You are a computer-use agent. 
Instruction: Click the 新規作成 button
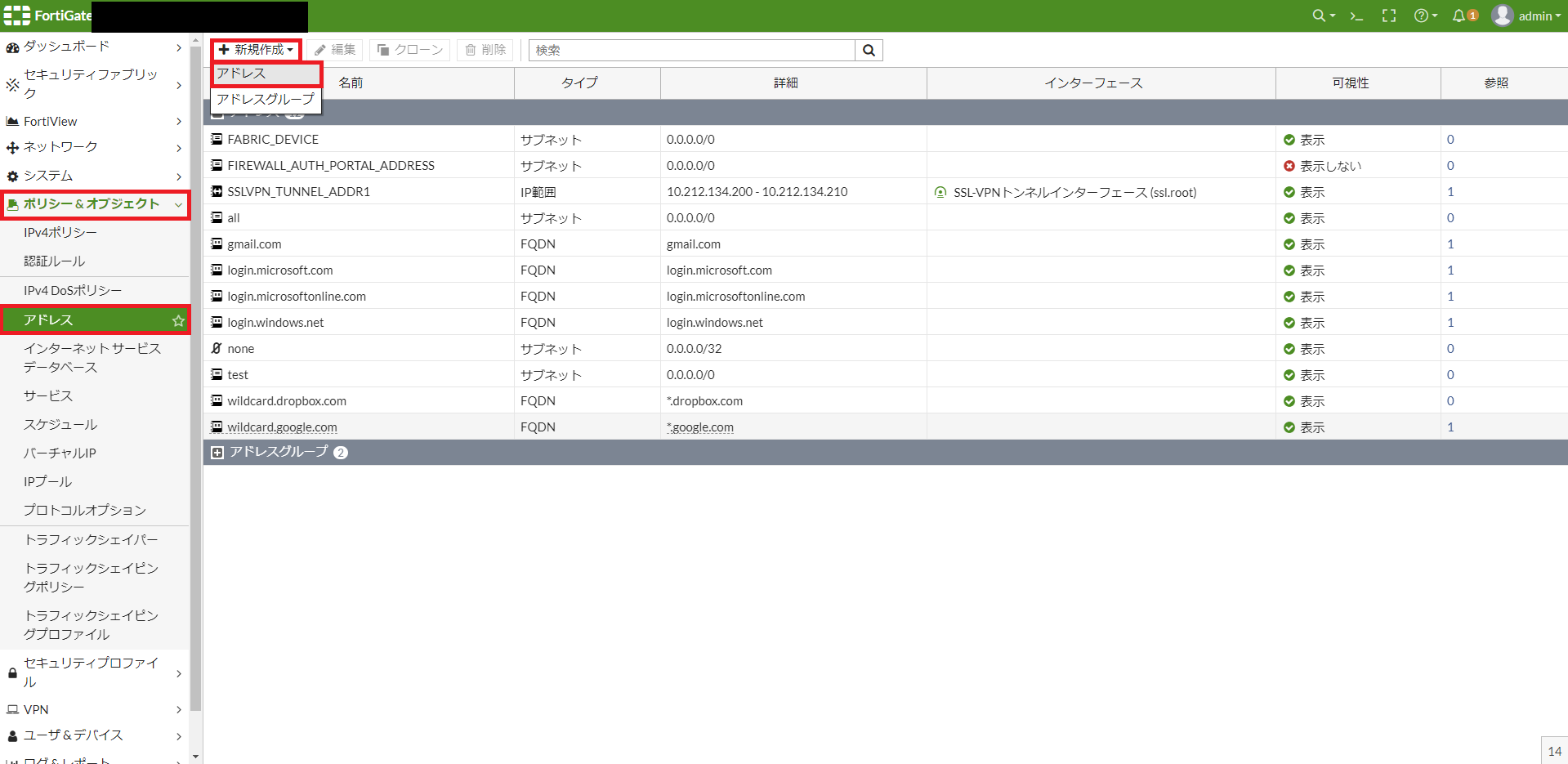[256, 50]
